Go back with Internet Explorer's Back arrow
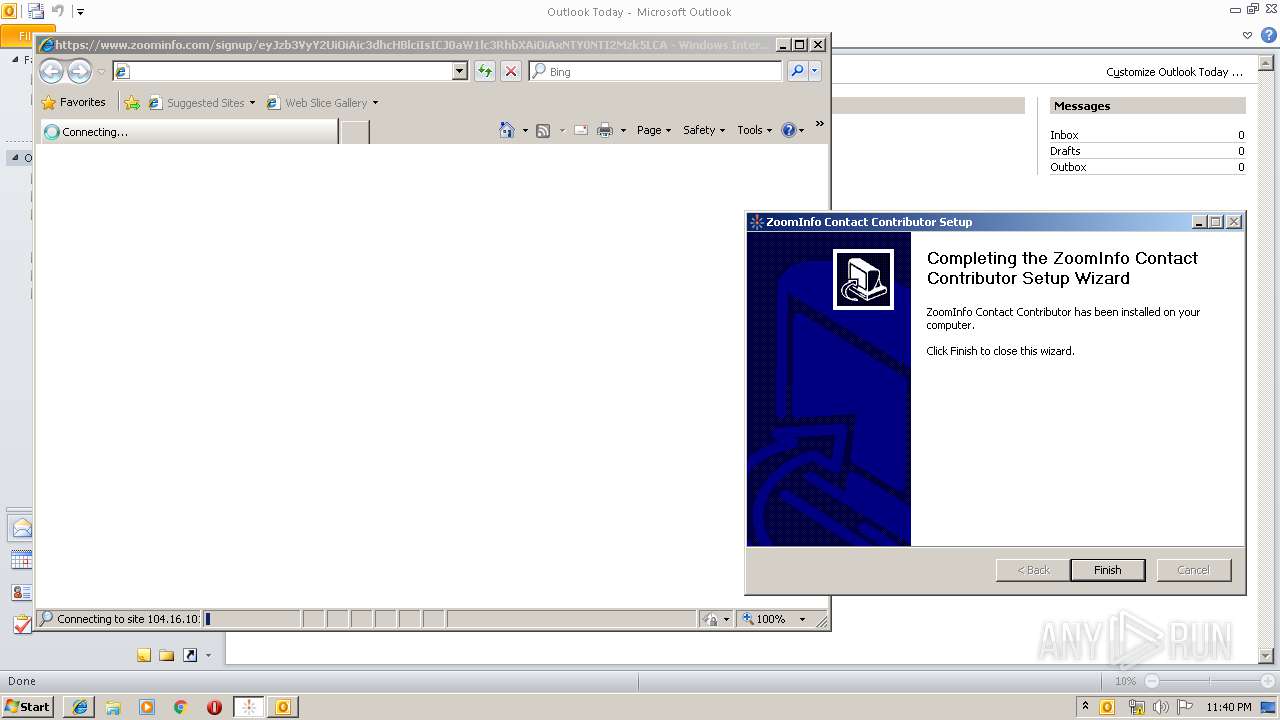The image size is (1280, 720). 51,71
